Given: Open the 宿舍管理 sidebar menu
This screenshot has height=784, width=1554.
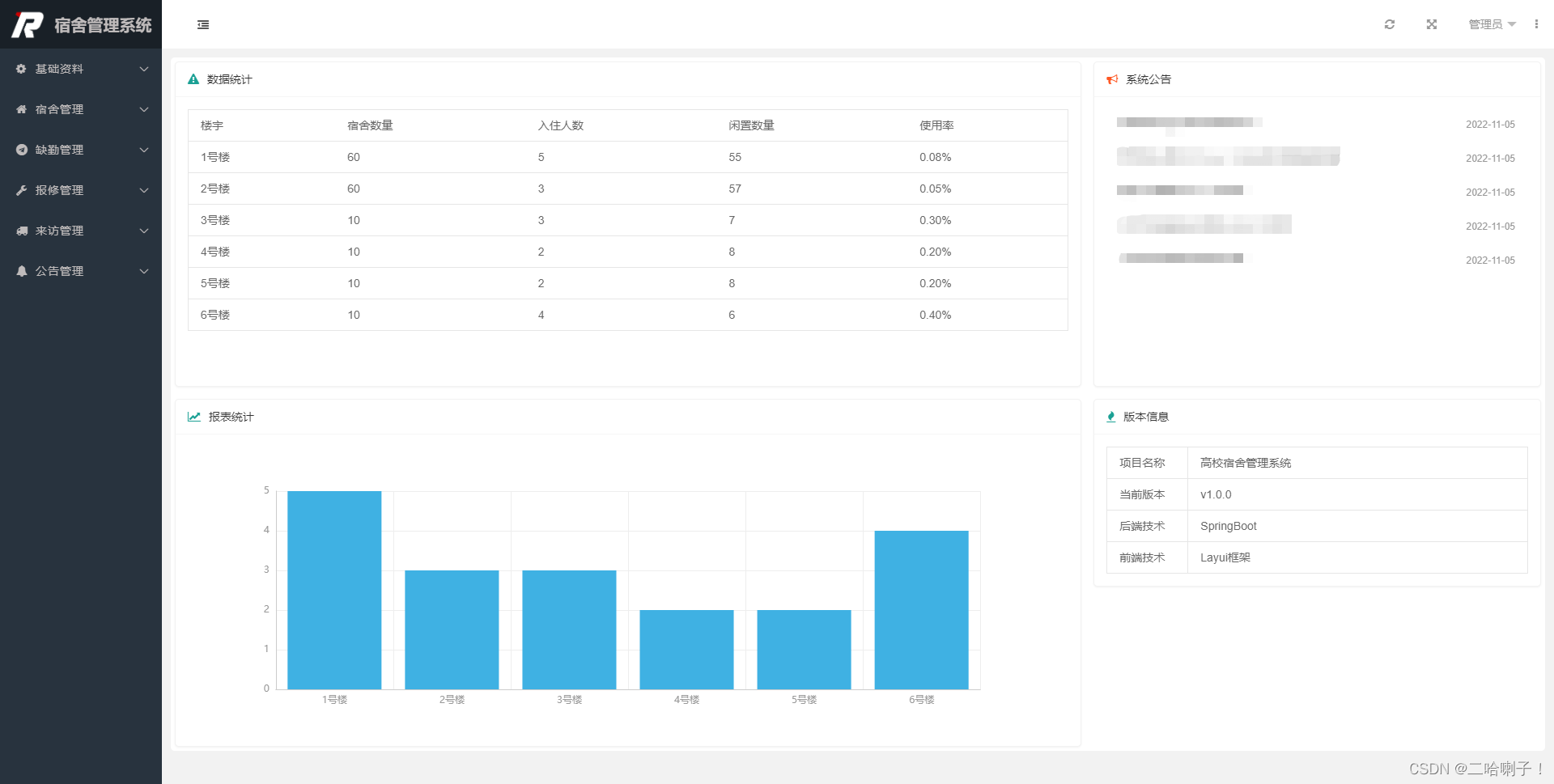Looking at the screenshot, I should tap(81, 109).
